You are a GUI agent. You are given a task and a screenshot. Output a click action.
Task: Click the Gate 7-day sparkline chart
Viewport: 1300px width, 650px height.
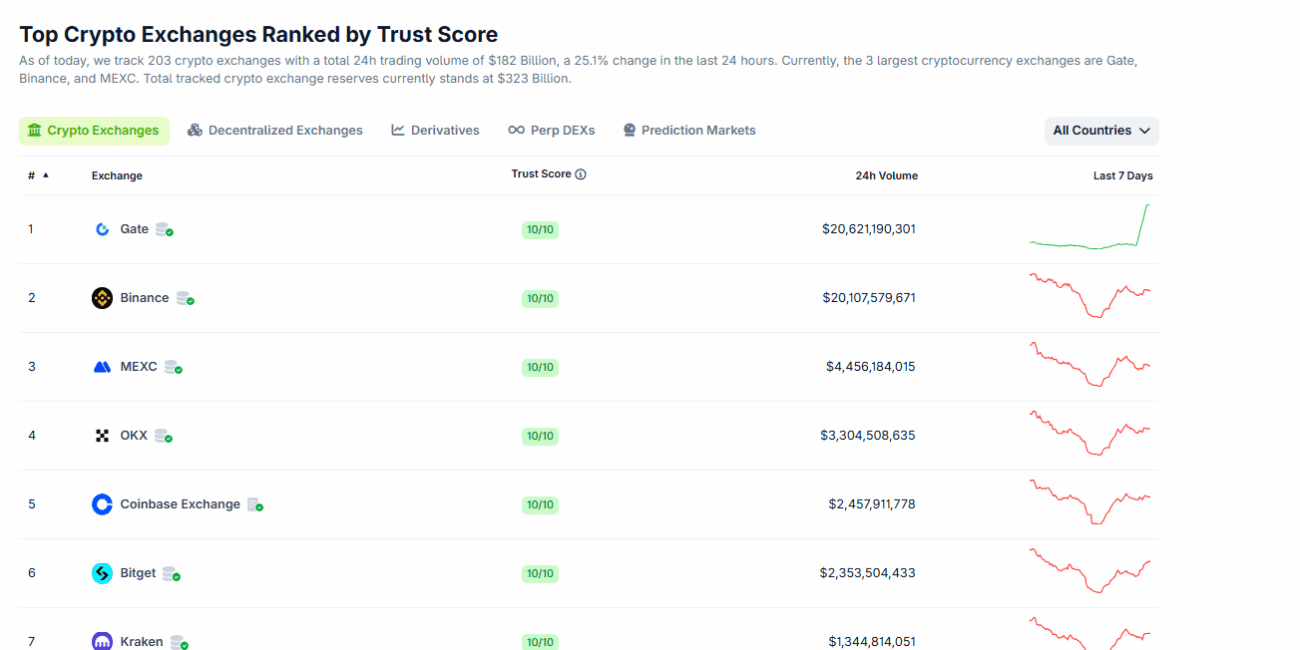click(x=1090, y=228)
